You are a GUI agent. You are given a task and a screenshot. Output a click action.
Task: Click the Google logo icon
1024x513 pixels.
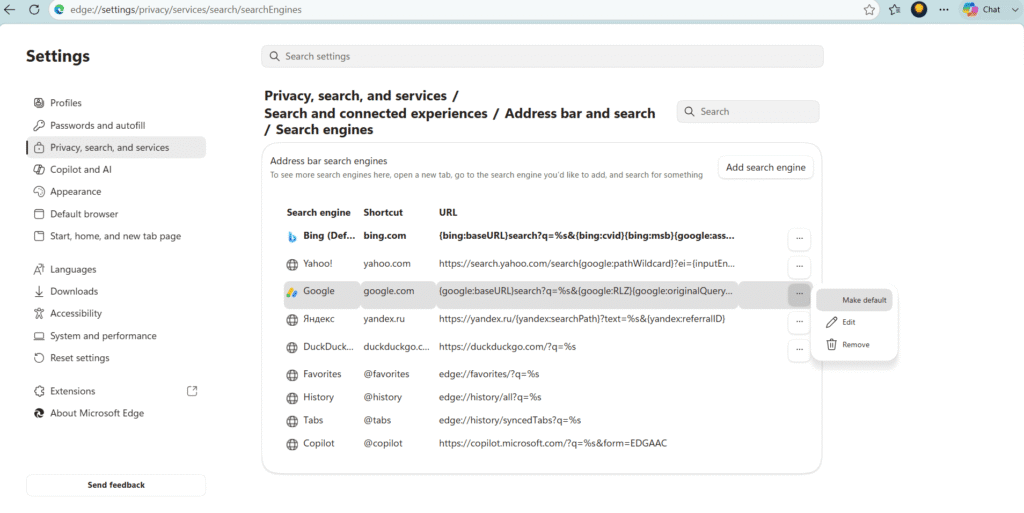pos(292,292)
